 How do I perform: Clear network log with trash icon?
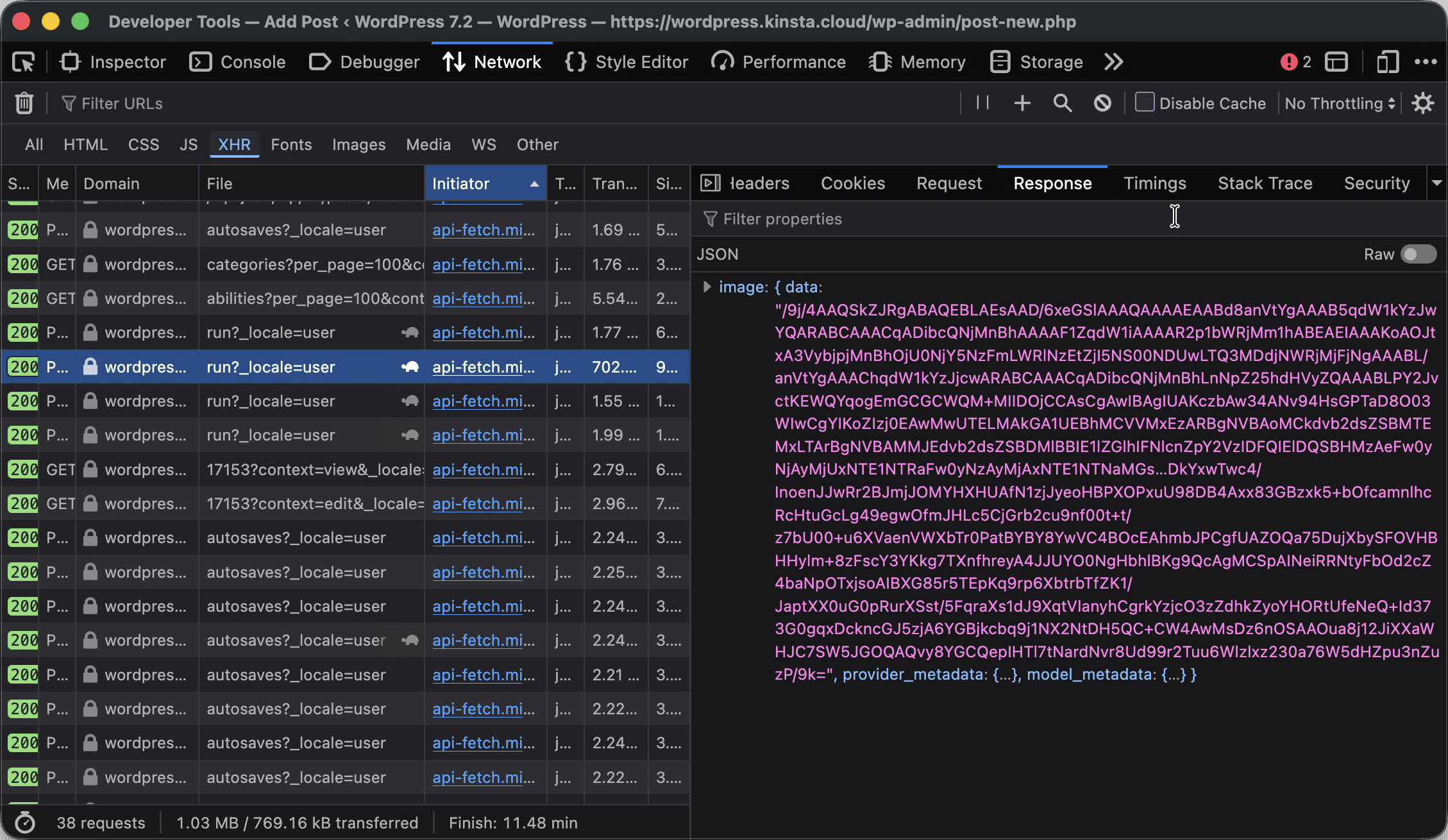(x=24, y=103)
